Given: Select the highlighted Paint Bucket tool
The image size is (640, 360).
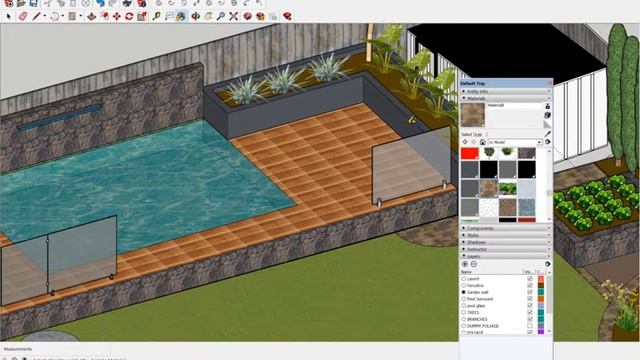Looking at the screenshot, I should 181,16.
